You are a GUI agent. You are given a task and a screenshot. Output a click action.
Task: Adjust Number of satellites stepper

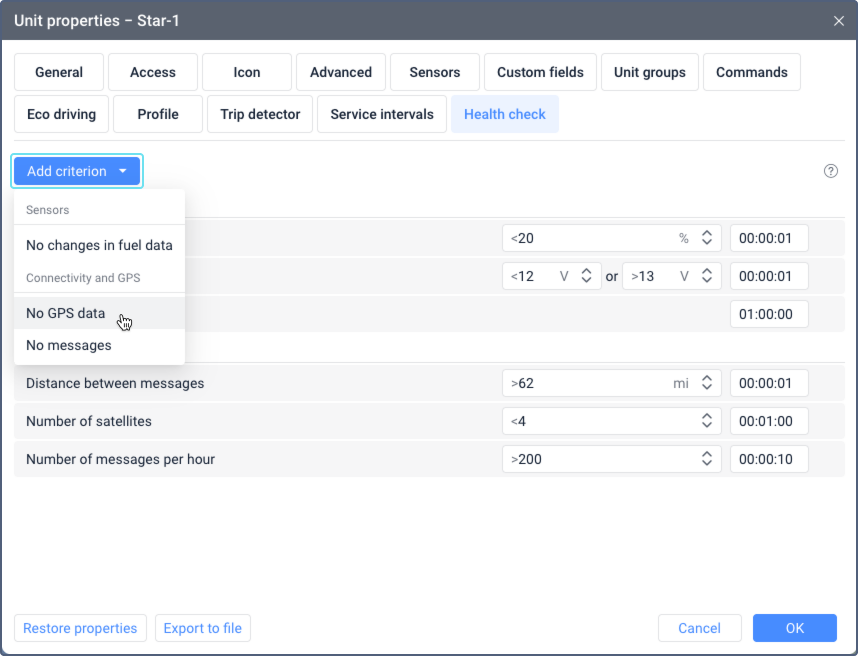[x=706, y=421]
